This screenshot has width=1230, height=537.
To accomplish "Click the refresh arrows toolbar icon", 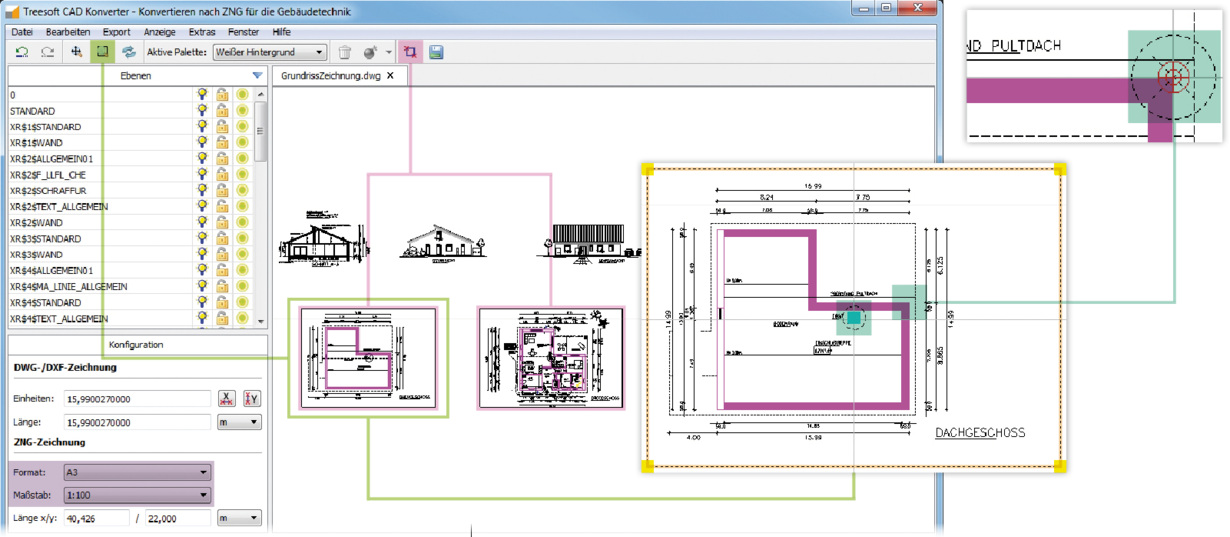I will click(128, 52).
